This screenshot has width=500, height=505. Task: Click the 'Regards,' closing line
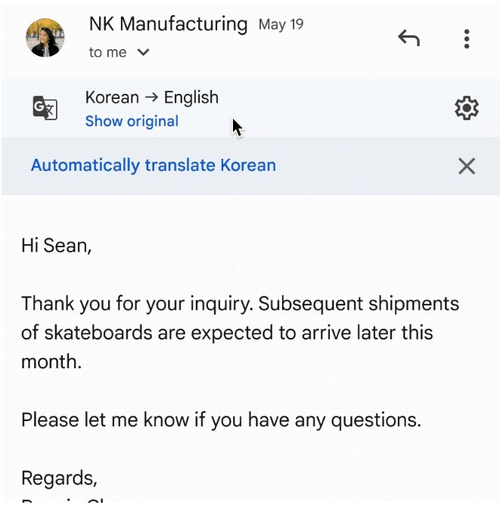click(x=59, y=479)
